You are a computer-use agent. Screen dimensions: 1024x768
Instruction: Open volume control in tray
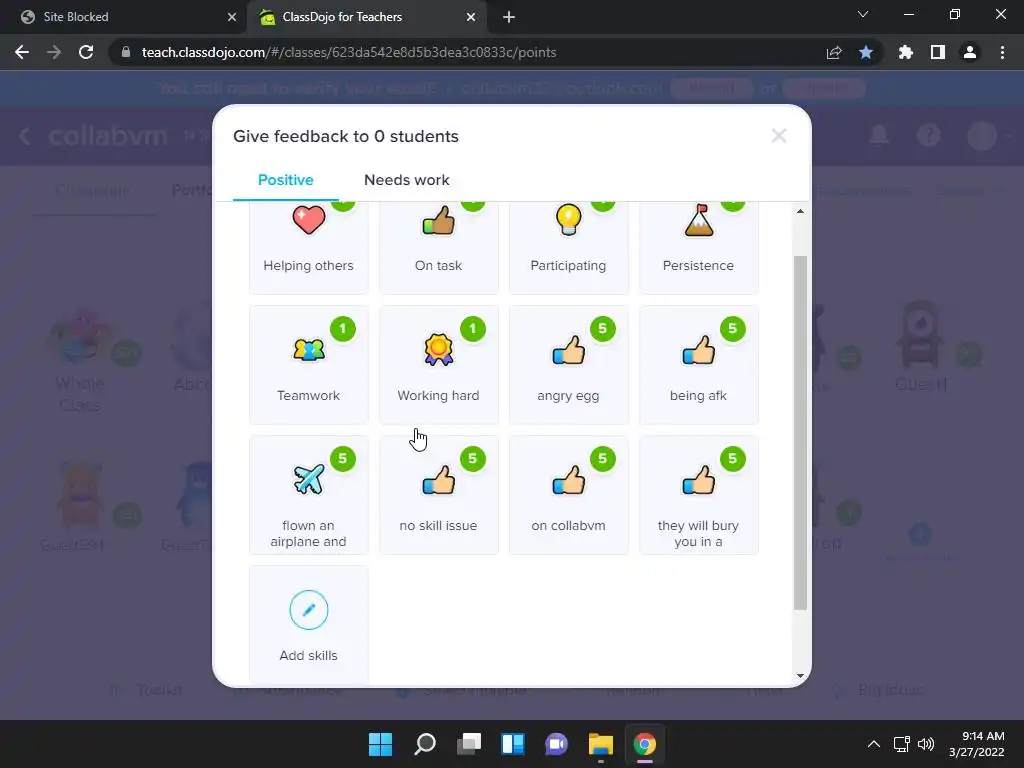pos(926,744)
